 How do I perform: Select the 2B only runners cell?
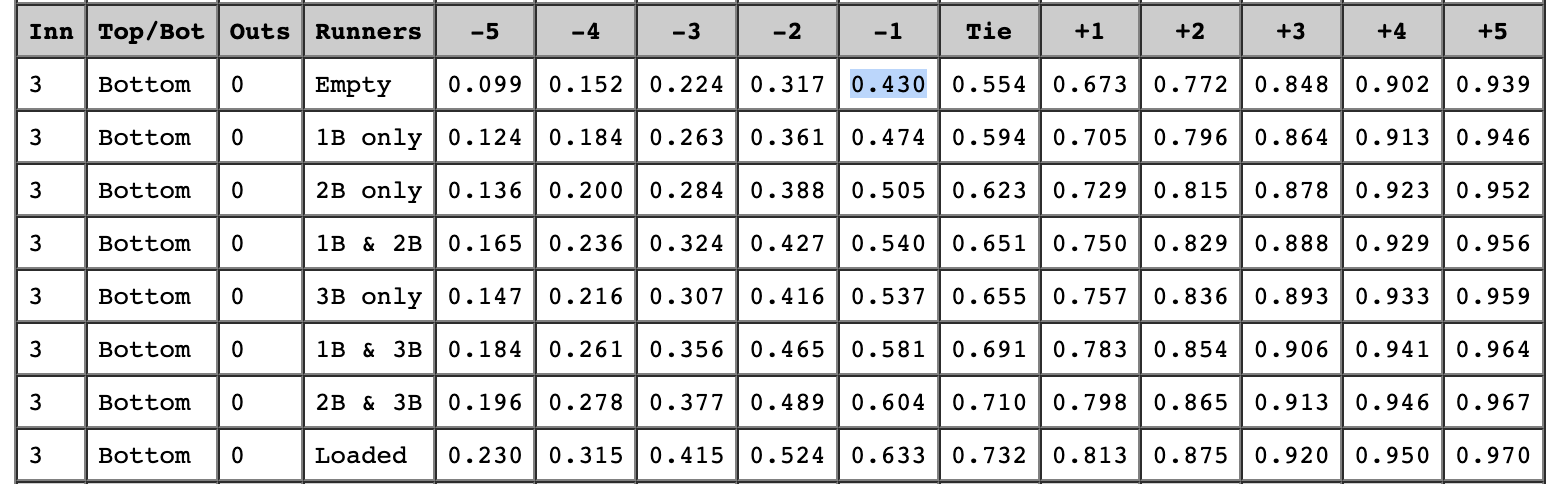[368, 191]
